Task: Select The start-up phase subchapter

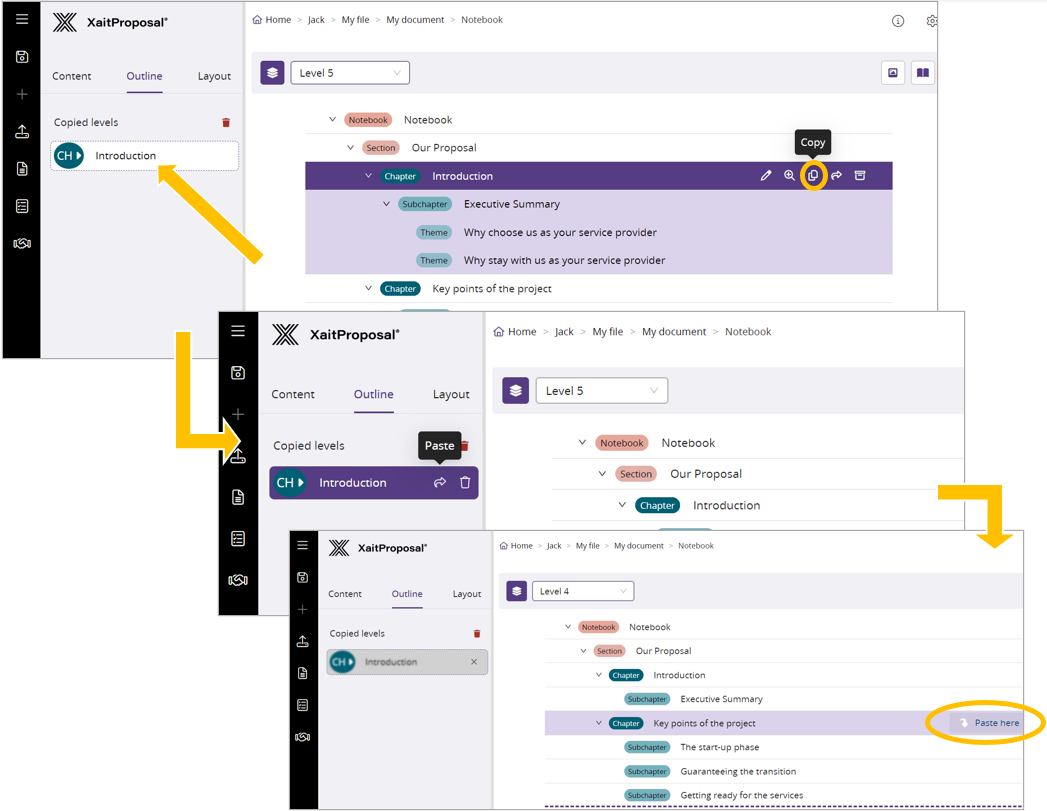Action: (x=719, y=747)
